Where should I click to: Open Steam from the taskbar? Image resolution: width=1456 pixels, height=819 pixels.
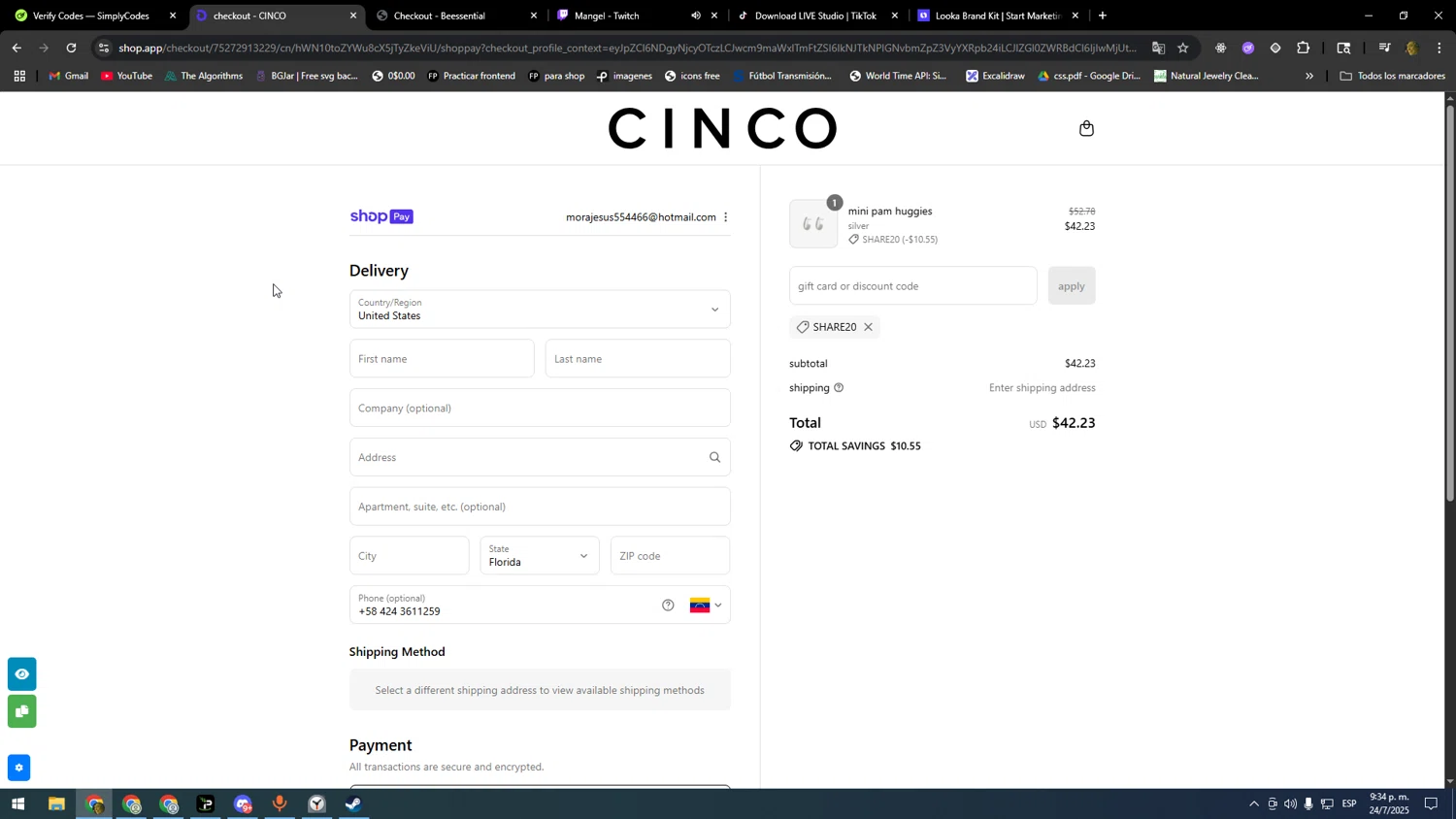tap(354, 803)
